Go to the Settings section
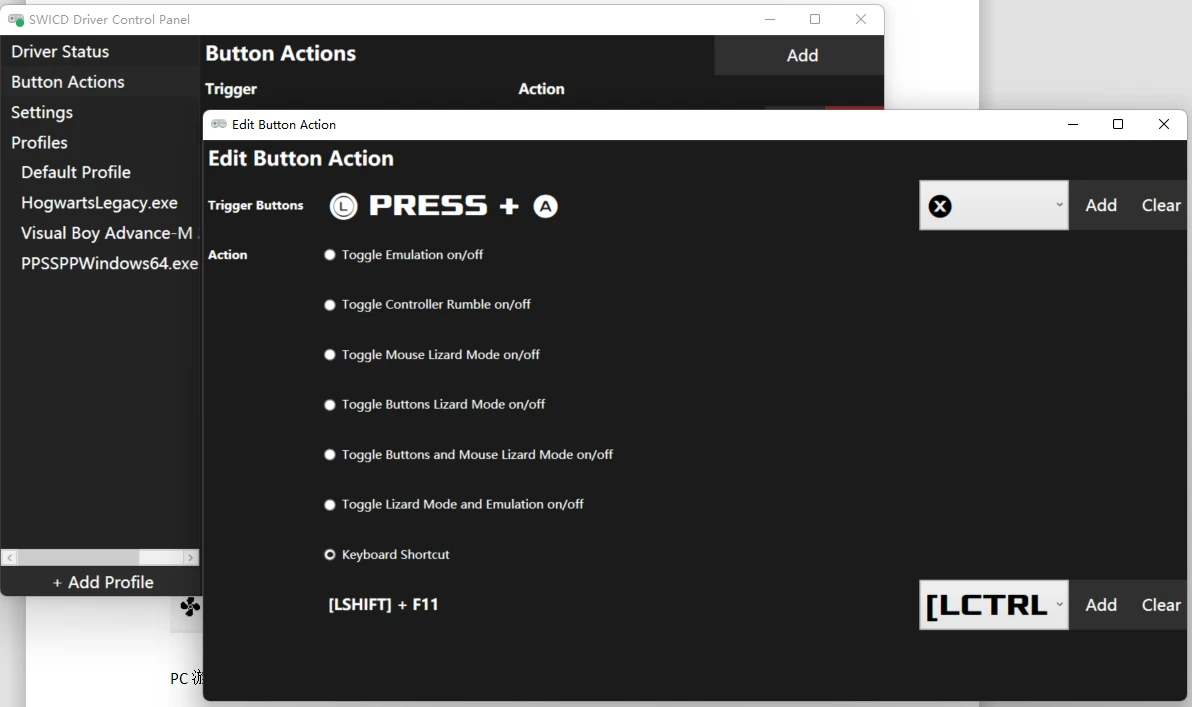This screenshot has height=707, width=1192. coord(42,112)
